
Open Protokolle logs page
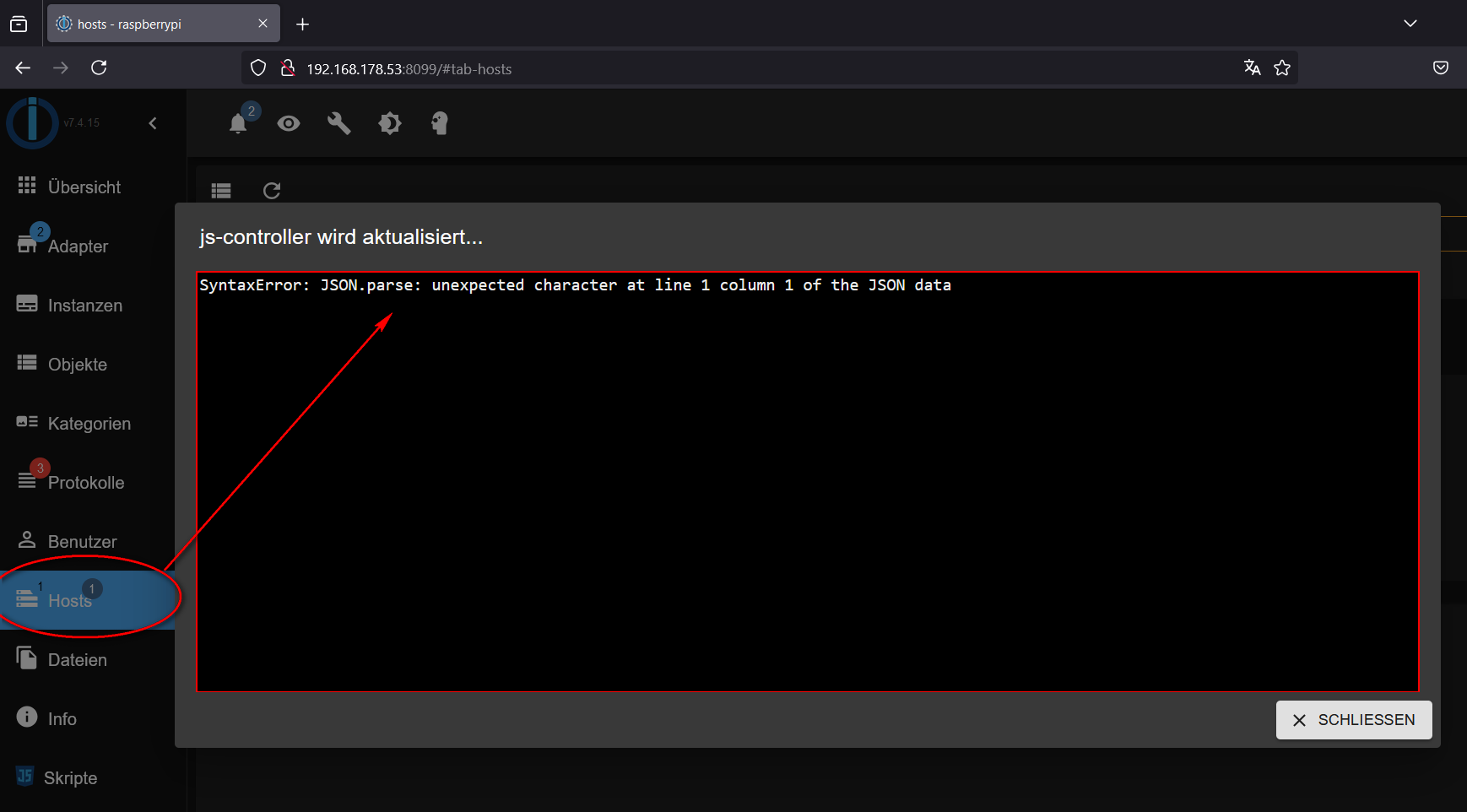pos(88,482)
